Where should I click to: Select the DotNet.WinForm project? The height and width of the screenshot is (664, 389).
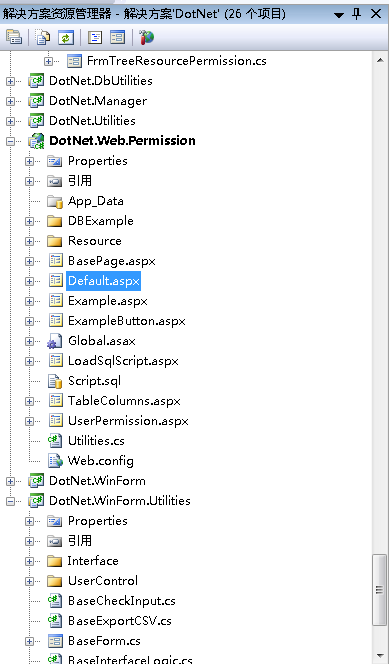pos(97,481)
